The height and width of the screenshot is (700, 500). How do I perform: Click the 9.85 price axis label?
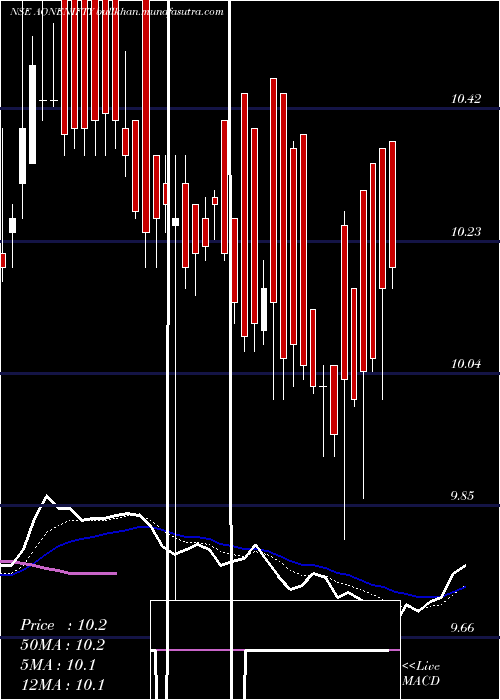point(462,496)
